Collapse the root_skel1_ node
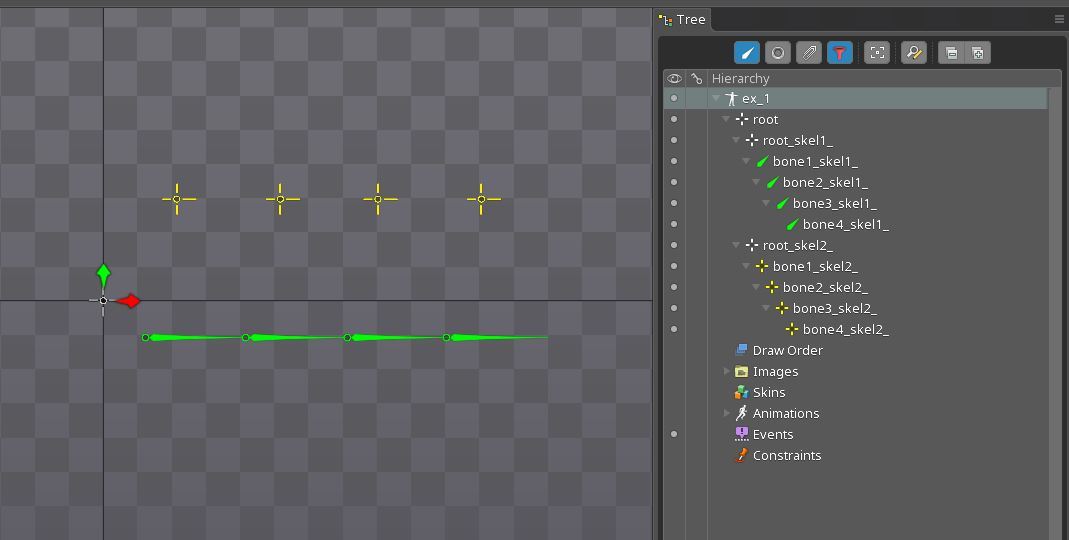The height and width of the screenshot is (540, 1069). (736, 140)
